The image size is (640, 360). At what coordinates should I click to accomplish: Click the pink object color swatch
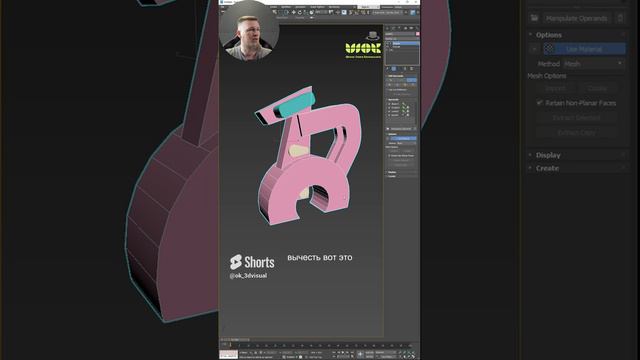418,34
